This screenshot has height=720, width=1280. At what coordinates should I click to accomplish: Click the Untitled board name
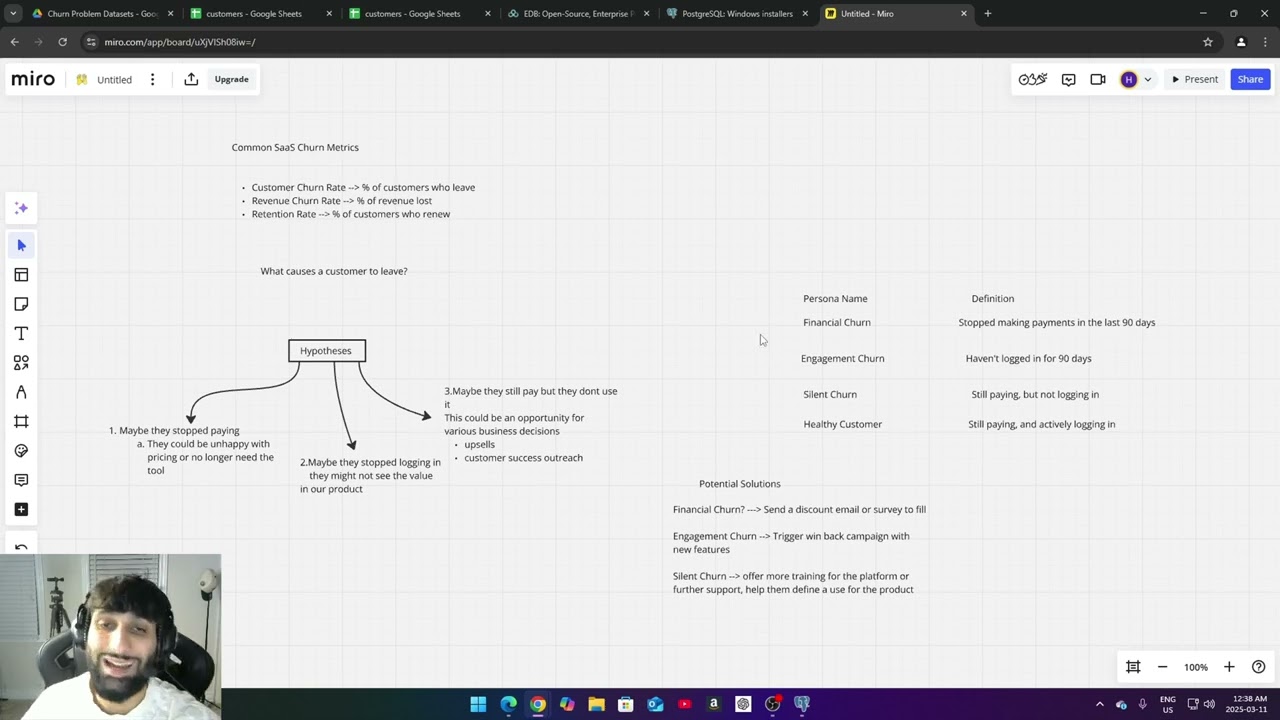(114, 80)
